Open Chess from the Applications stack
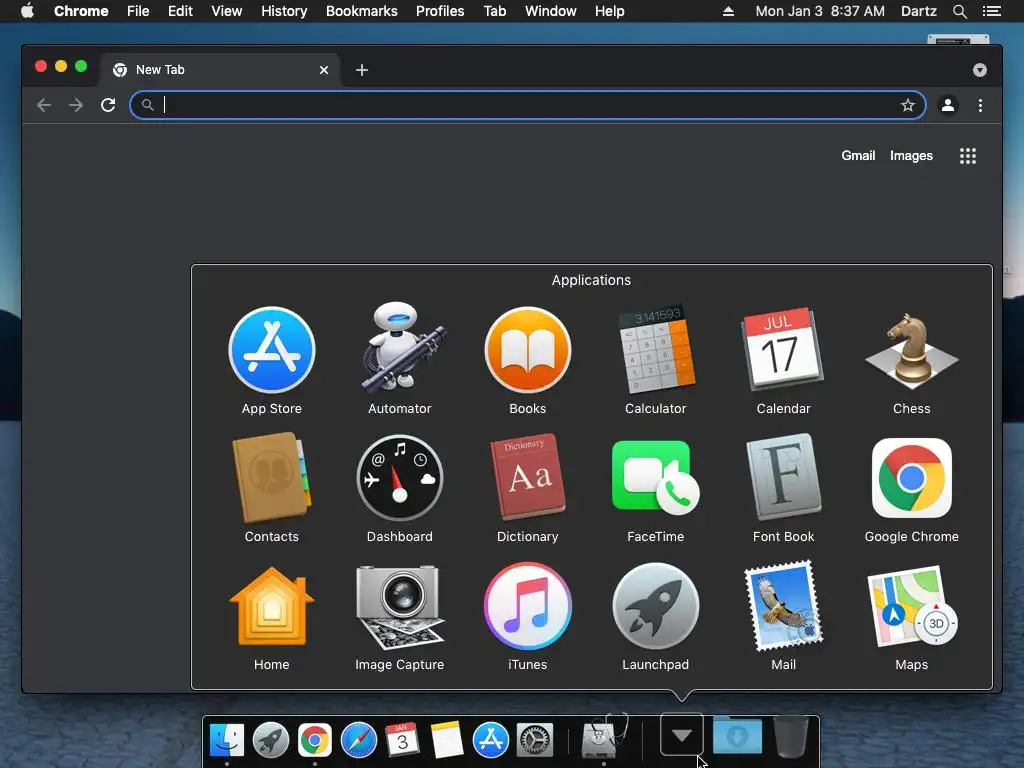This screenshot has height=768, width=1024. (x=912, y=350)
